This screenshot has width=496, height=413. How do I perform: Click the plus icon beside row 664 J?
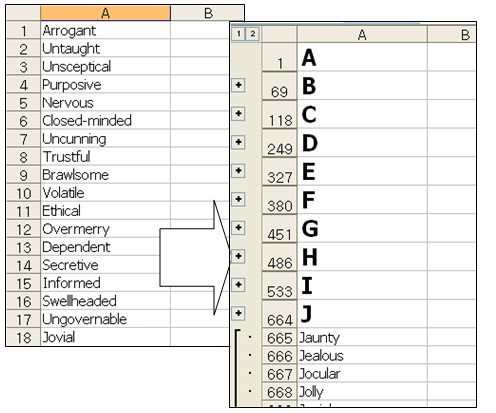click(238, 313)
